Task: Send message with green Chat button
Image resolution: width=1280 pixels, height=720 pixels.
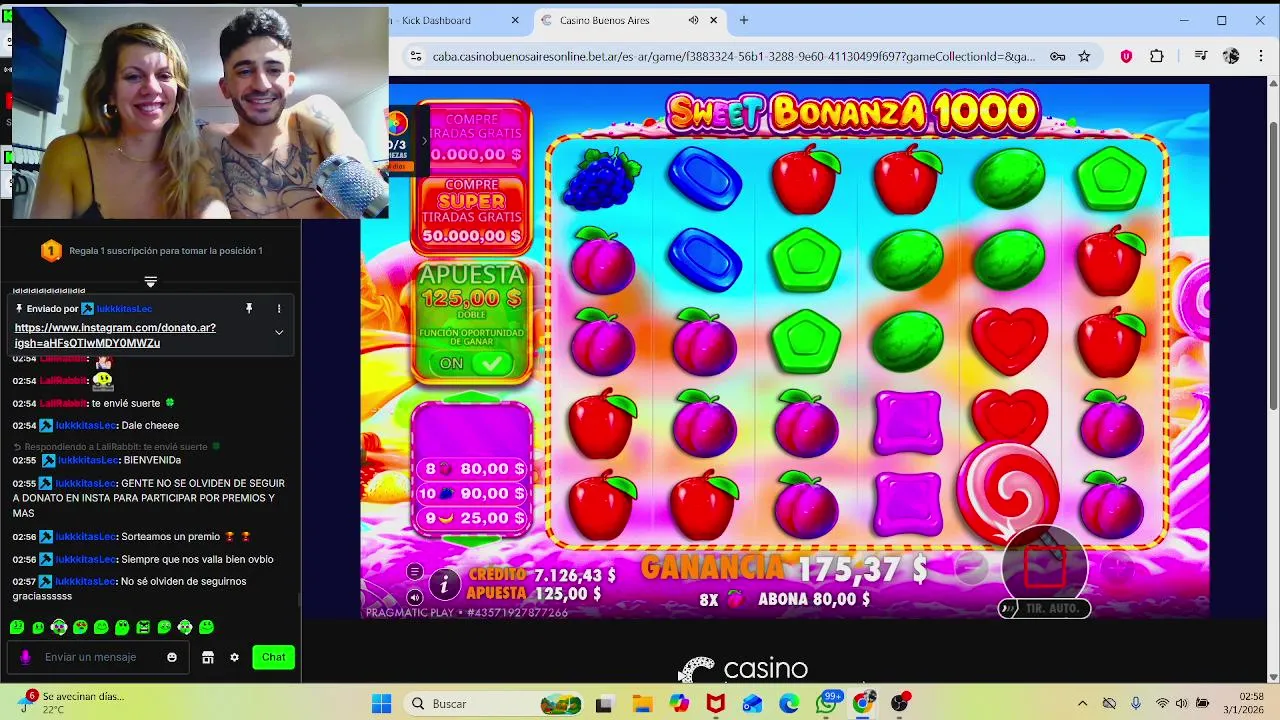Action: point(274,657)
